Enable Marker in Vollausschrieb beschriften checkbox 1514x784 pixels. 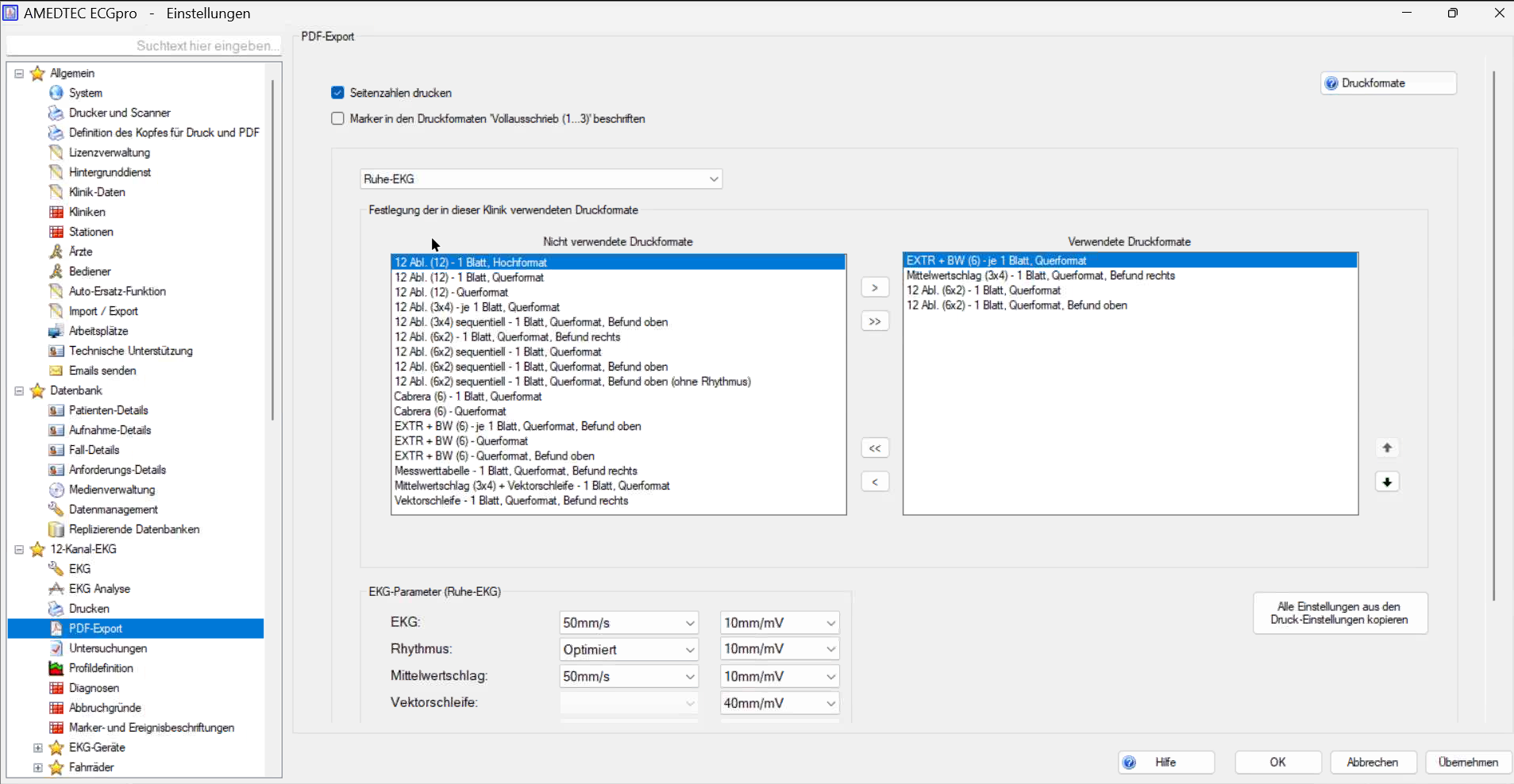coord(338,119)
